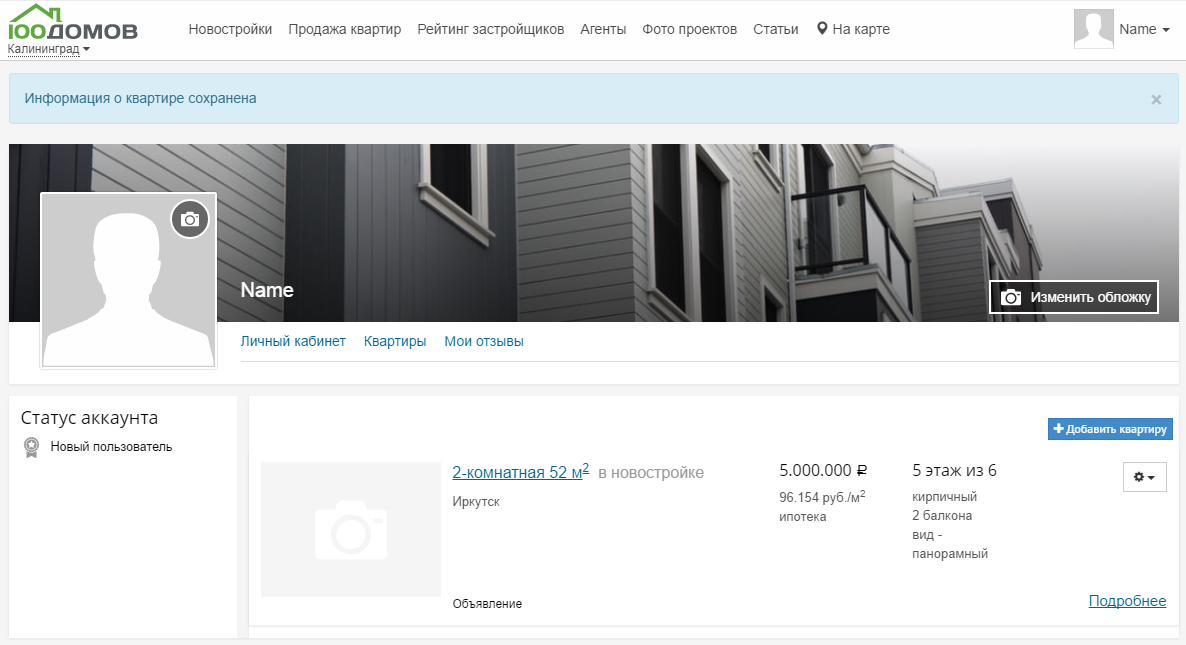1186x645 pixels.
Task: Open Рейтинг застройщиков page
Action: pos(490,29)
